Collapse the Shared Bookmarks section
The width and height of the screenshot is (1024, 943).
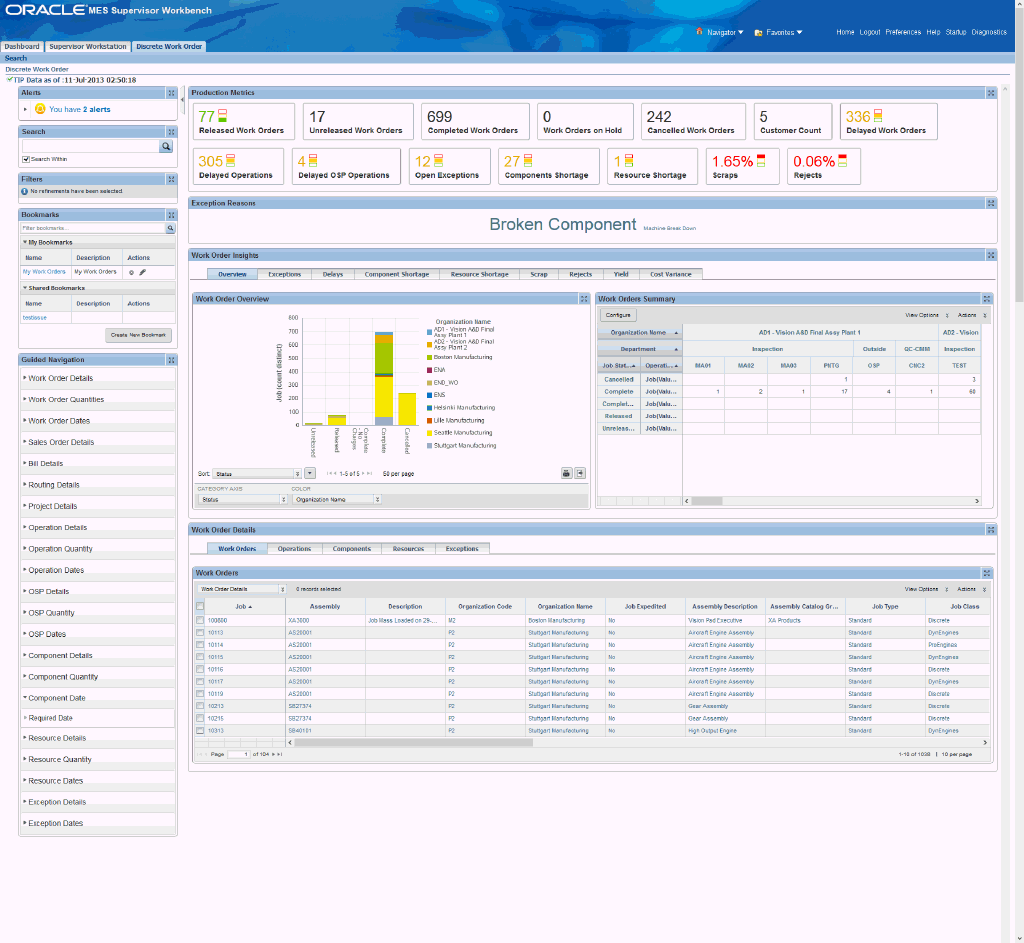[x=25, y=288]
